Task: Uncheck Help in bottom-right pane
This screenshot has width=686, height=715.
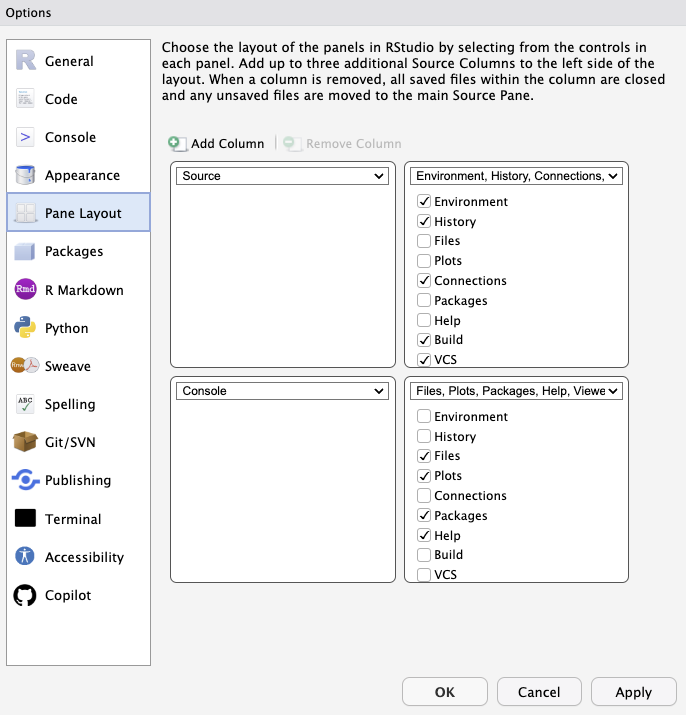Action: (424, 535)
